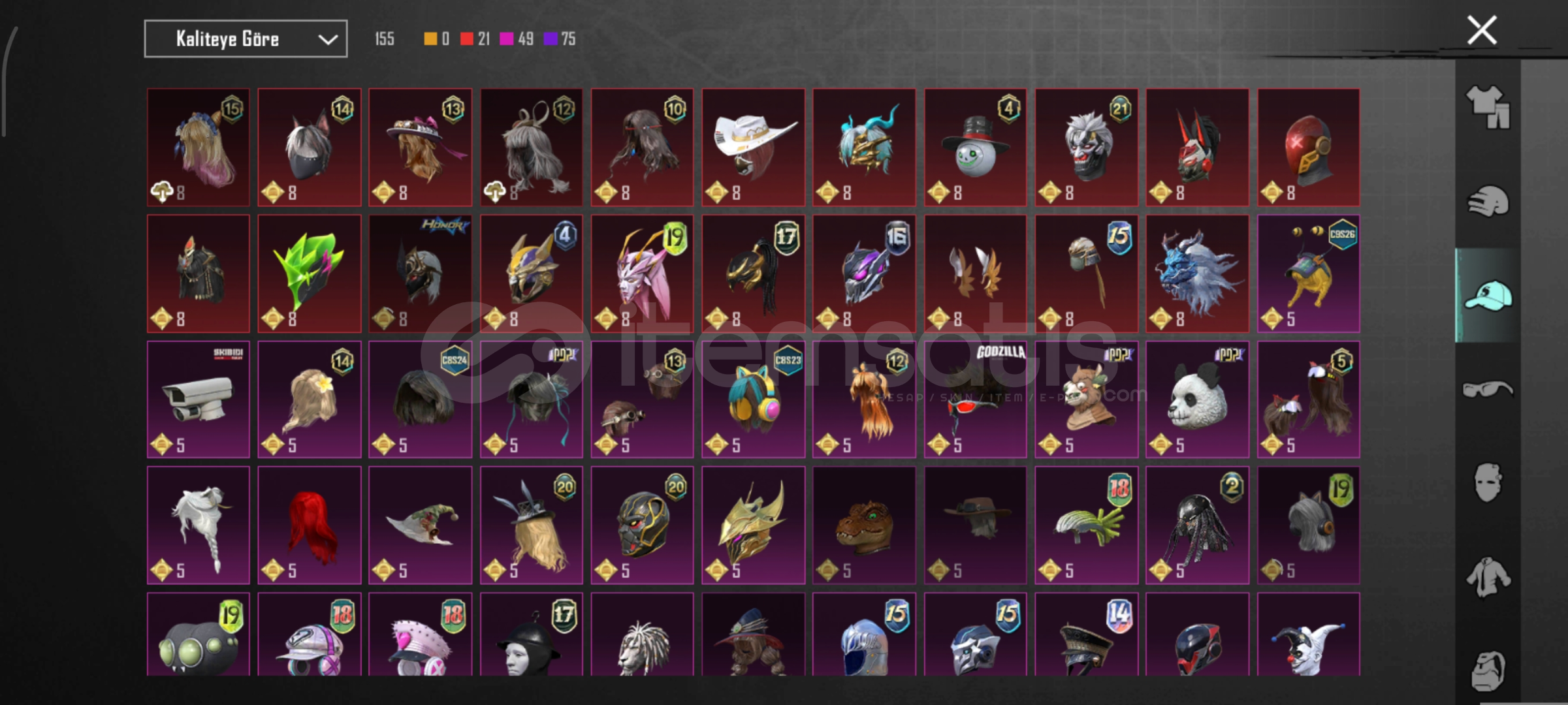
Task: Click the dropdown chevron arrow
Action: [x=328, y=40]
